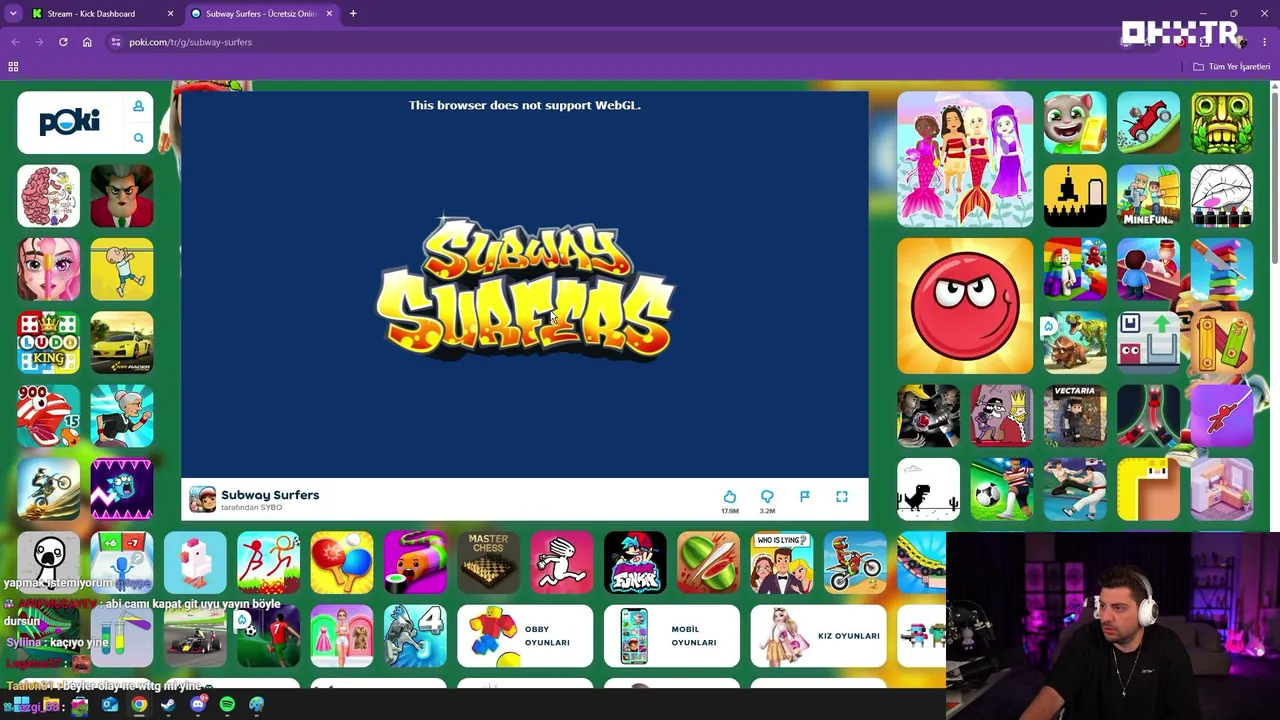
Task: Open the Fruit Ninja watermelon game thumbnail
Action: tap(708, 563)
